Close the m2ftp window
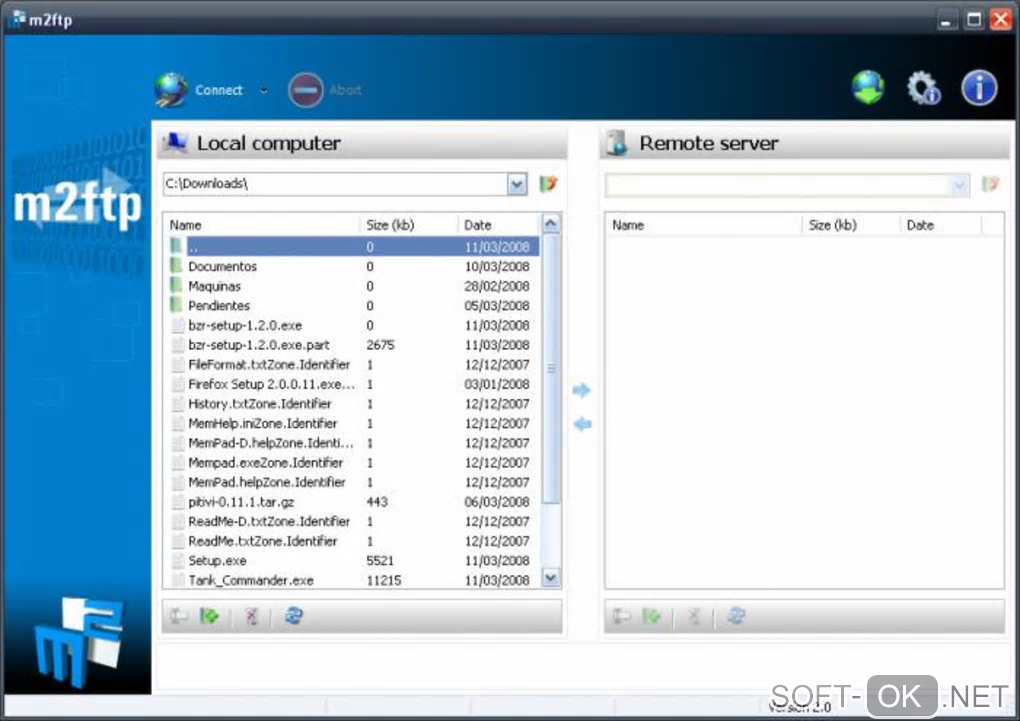 click(1000, 20)
